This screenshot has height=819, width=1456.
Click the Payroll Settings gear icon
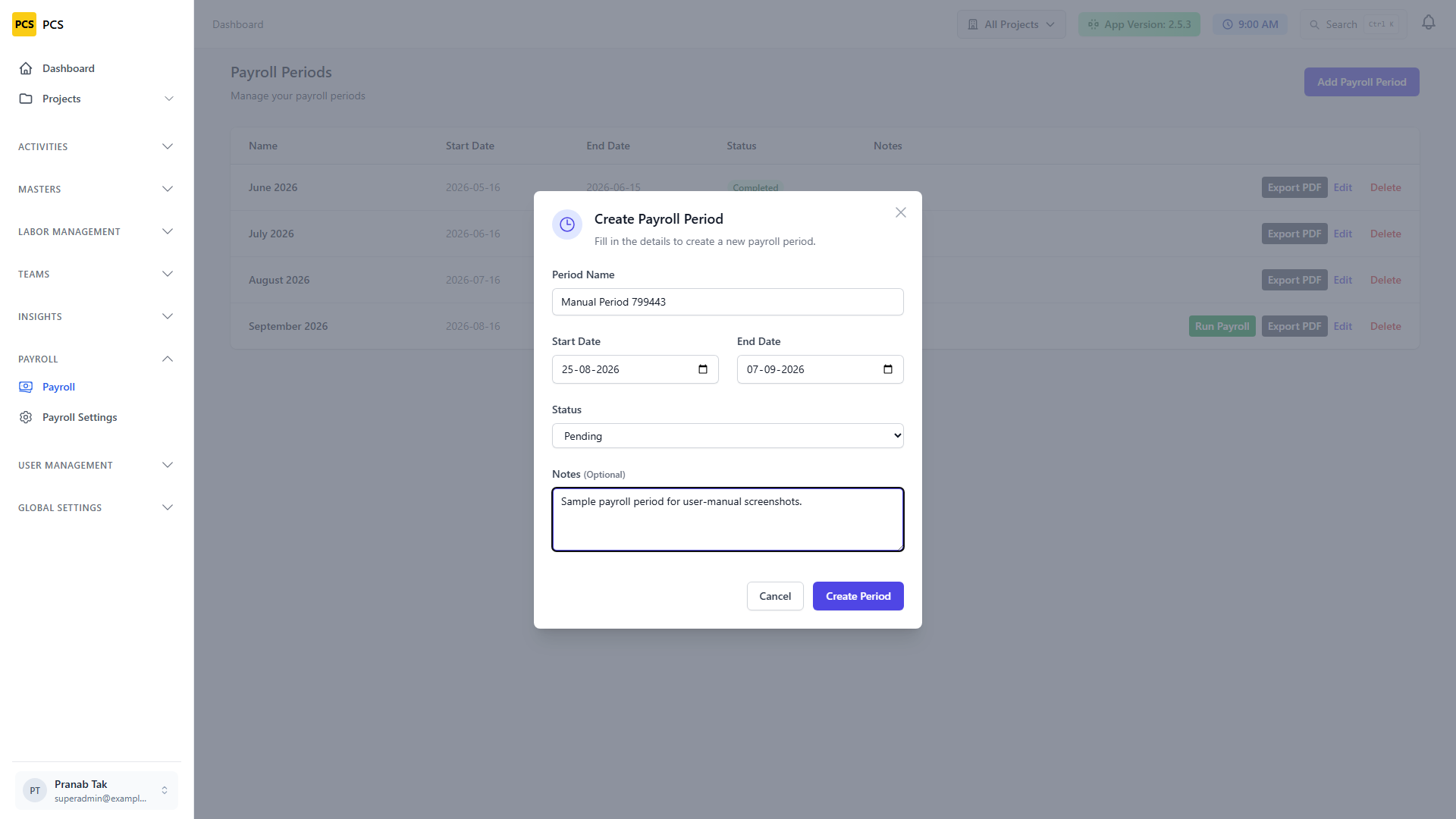pyautogui.click(x=26, y=417)
